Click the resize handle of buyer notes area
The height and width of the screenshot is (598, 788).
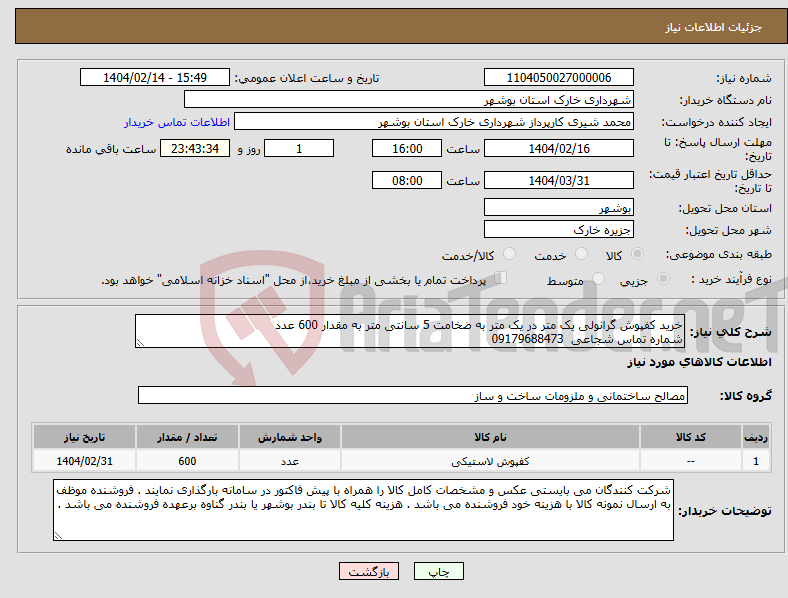(58, 536)
